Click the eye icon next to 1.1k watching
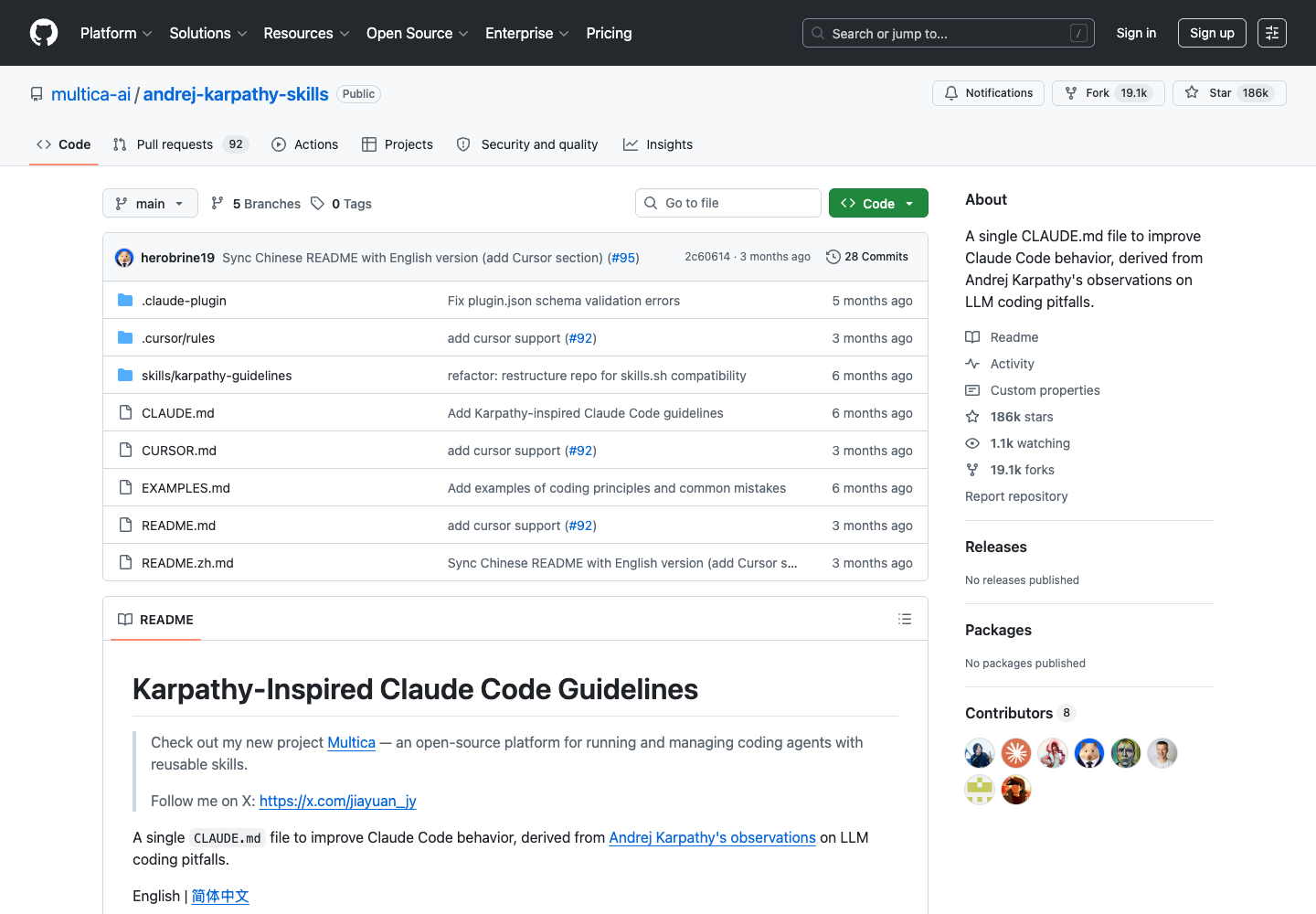 click(972, 443)
